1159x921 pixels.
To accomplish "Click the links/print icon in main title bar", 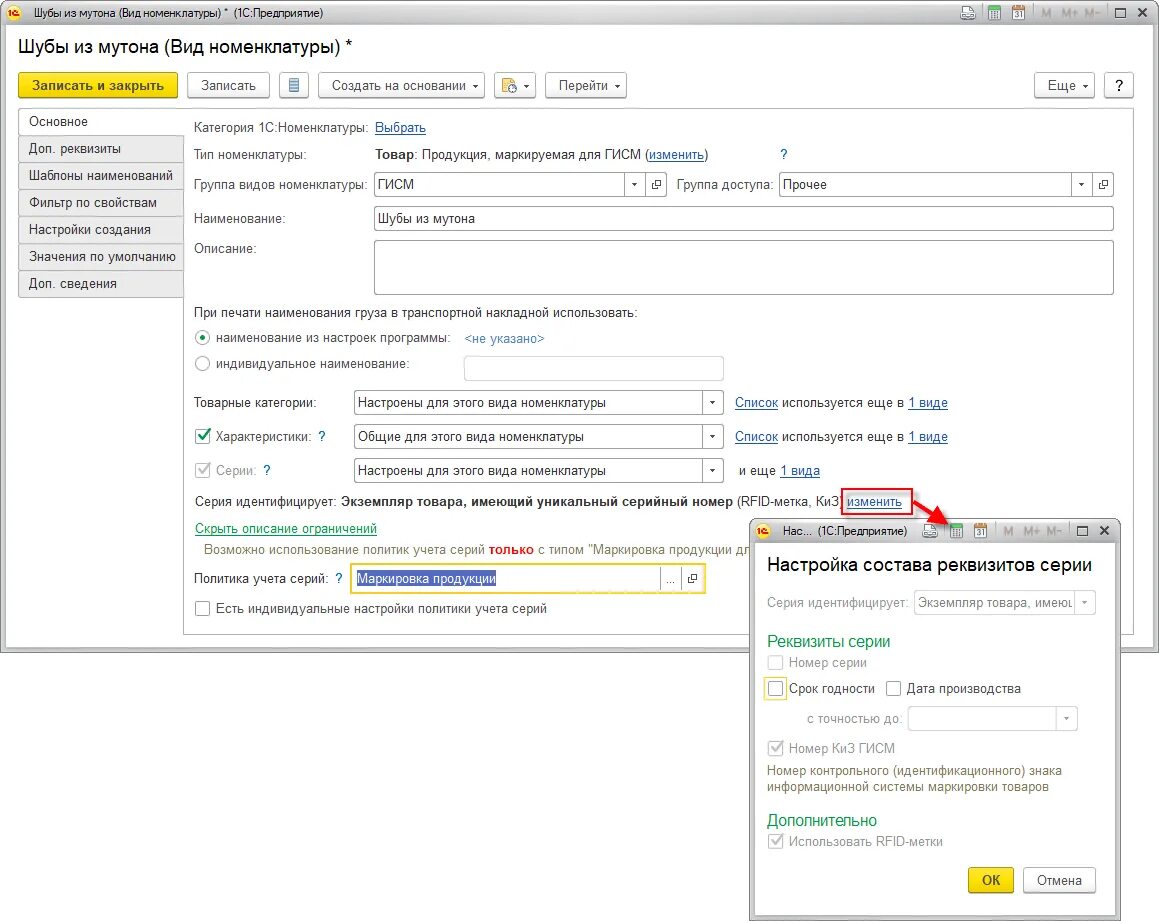I will pos(968,13).
